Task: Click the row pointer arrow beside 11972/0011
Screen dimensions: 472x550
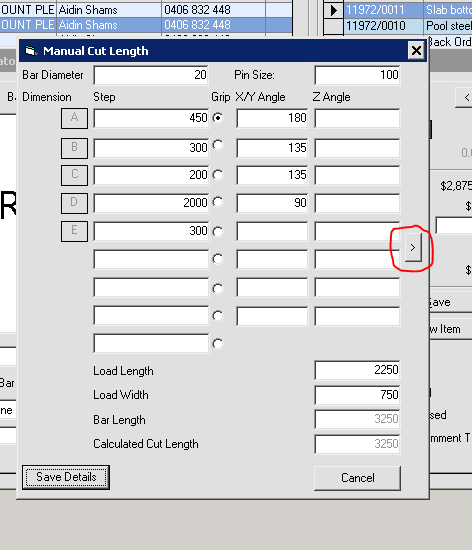Action: point(333,10)
